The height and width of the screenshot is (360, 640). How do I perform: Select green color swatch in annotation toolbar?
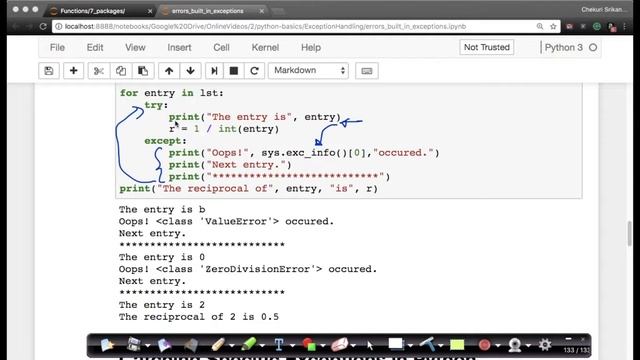point(457,345)
